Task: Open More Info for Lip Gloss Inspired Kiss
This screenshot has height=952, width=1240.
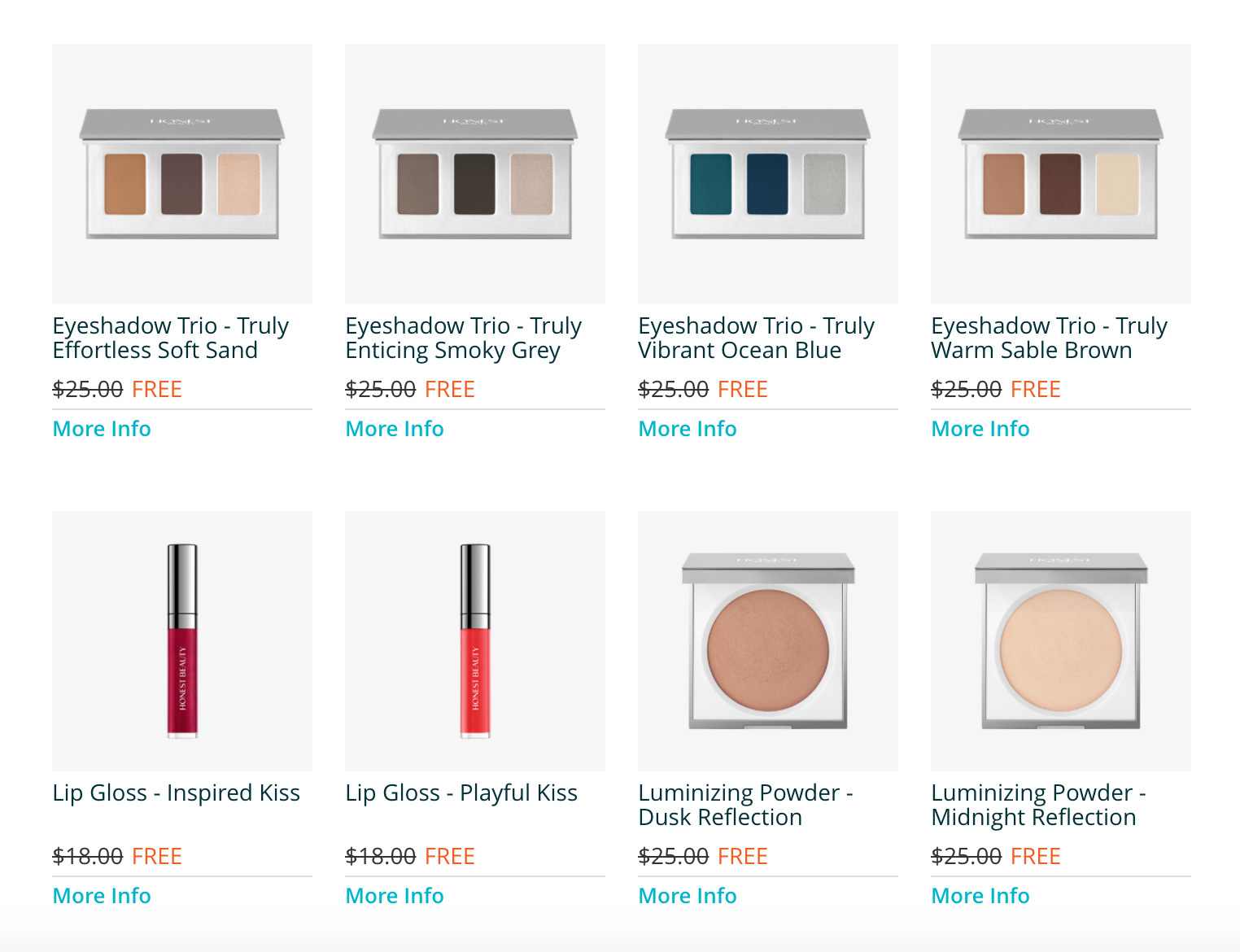Action: coord(102,896)
